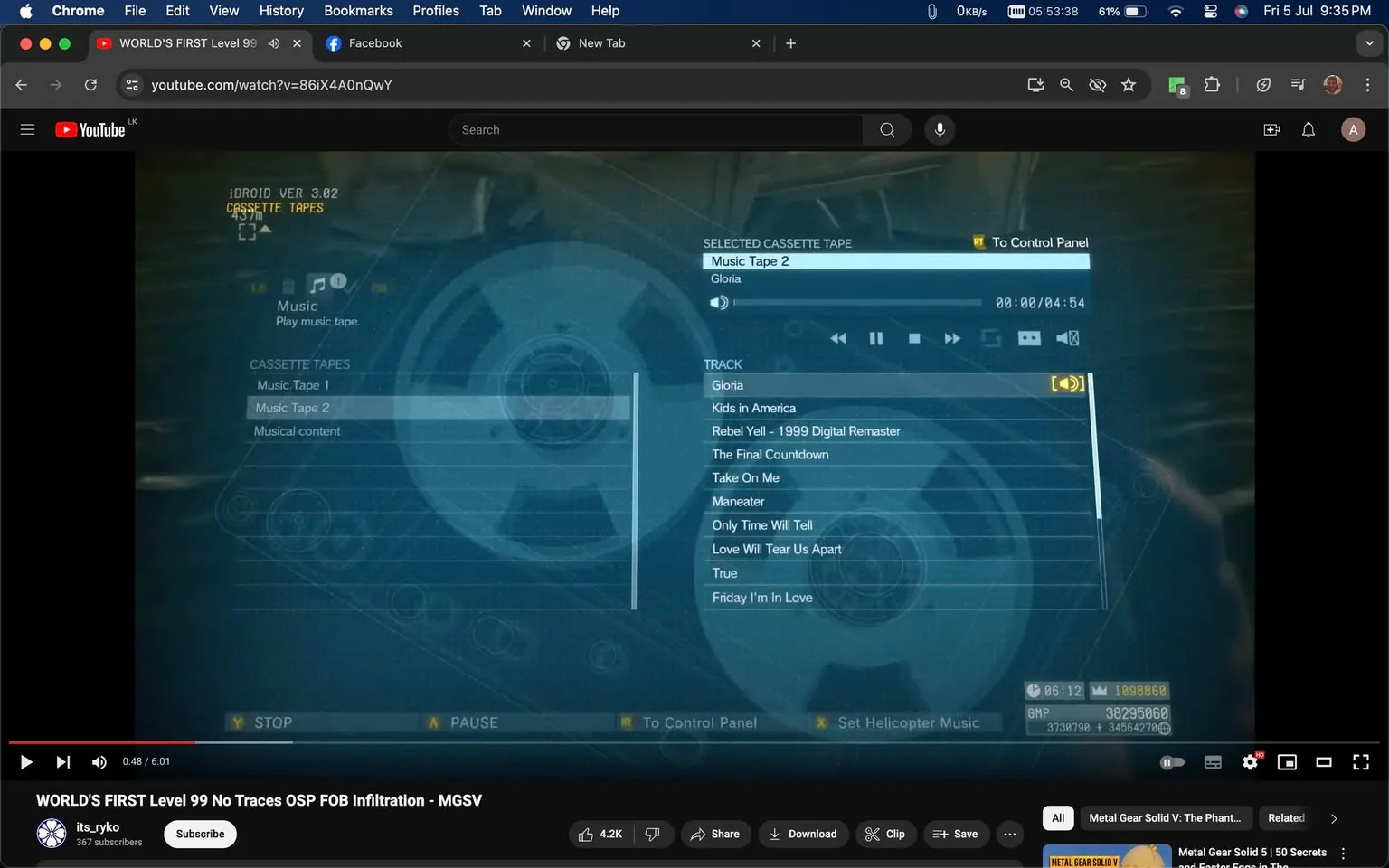Image resolution: width=1389 pixels, height=868 pixels.
Task: Enable subtitles with the CC button
Action: tap(1213, 761)
